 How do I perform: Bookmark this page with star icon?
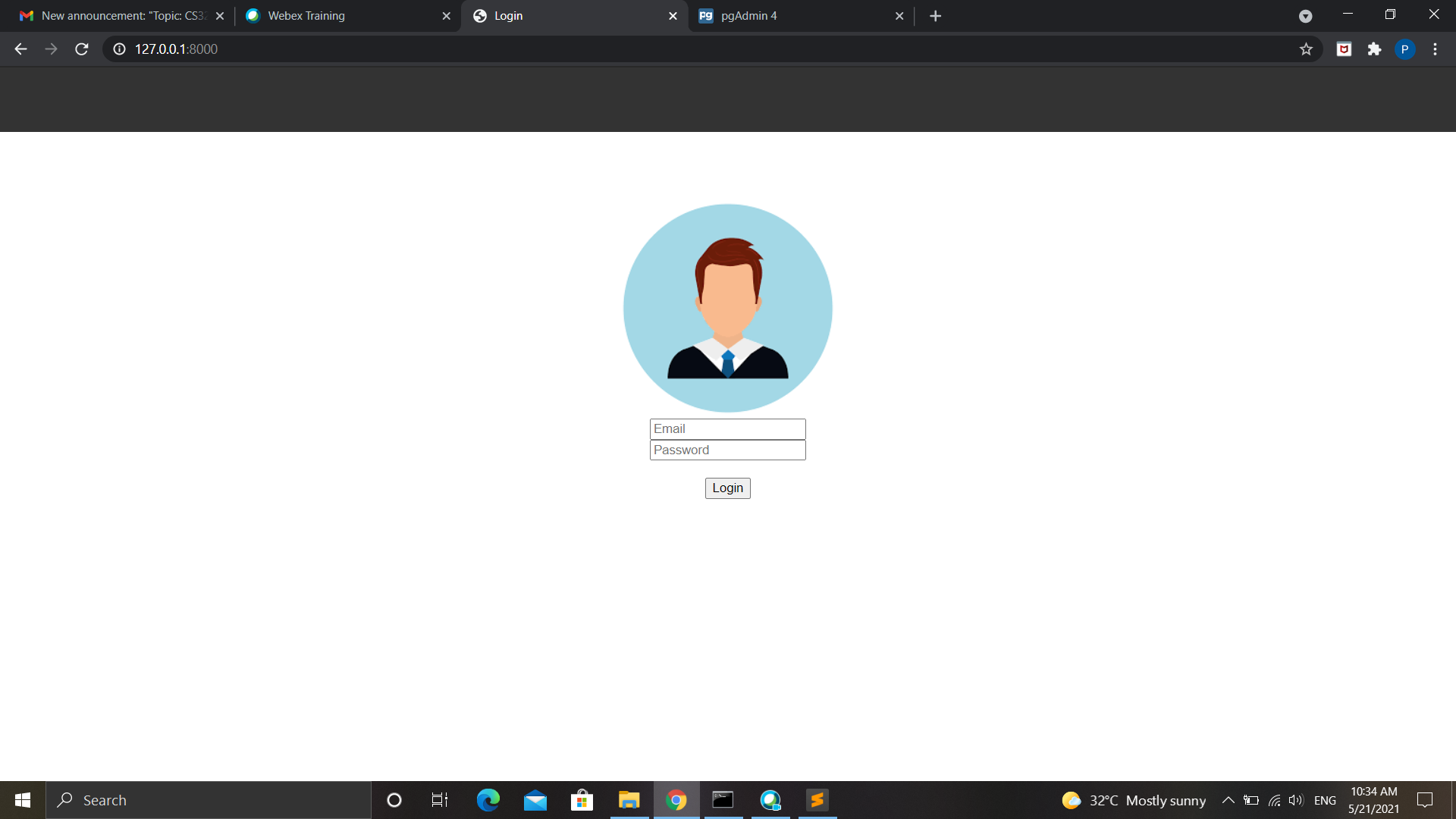1306,49
